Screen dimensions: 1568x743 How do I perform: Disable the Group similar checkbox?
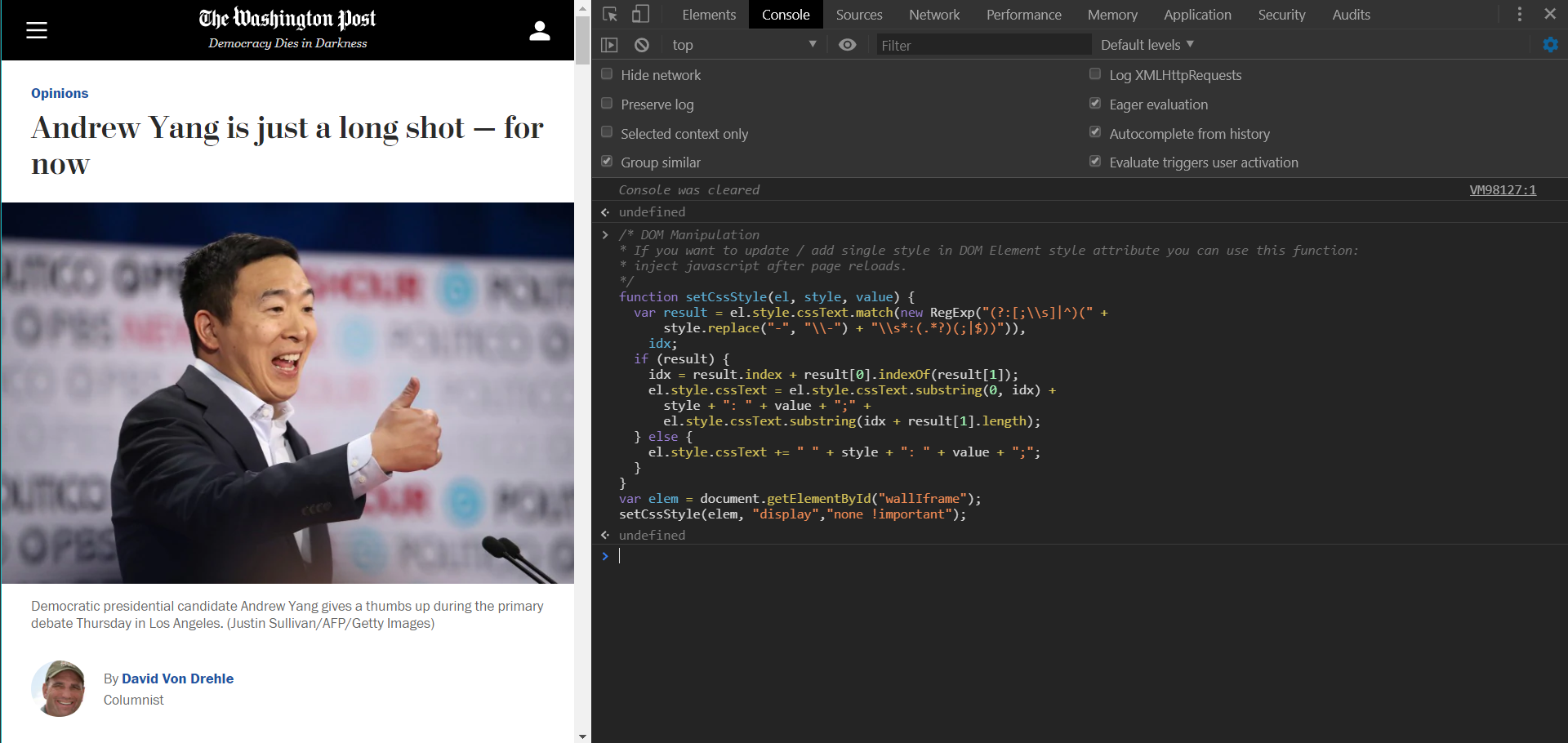607,162
